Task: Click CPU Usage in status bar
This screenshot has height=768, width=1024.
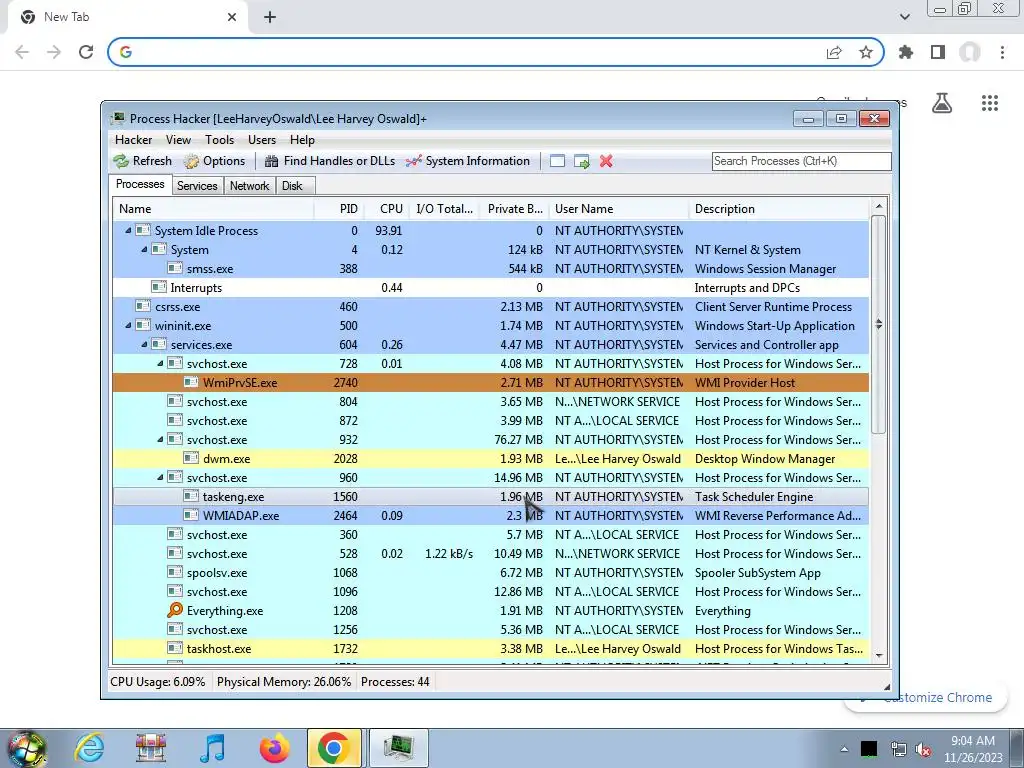Action: pos(157,682)
